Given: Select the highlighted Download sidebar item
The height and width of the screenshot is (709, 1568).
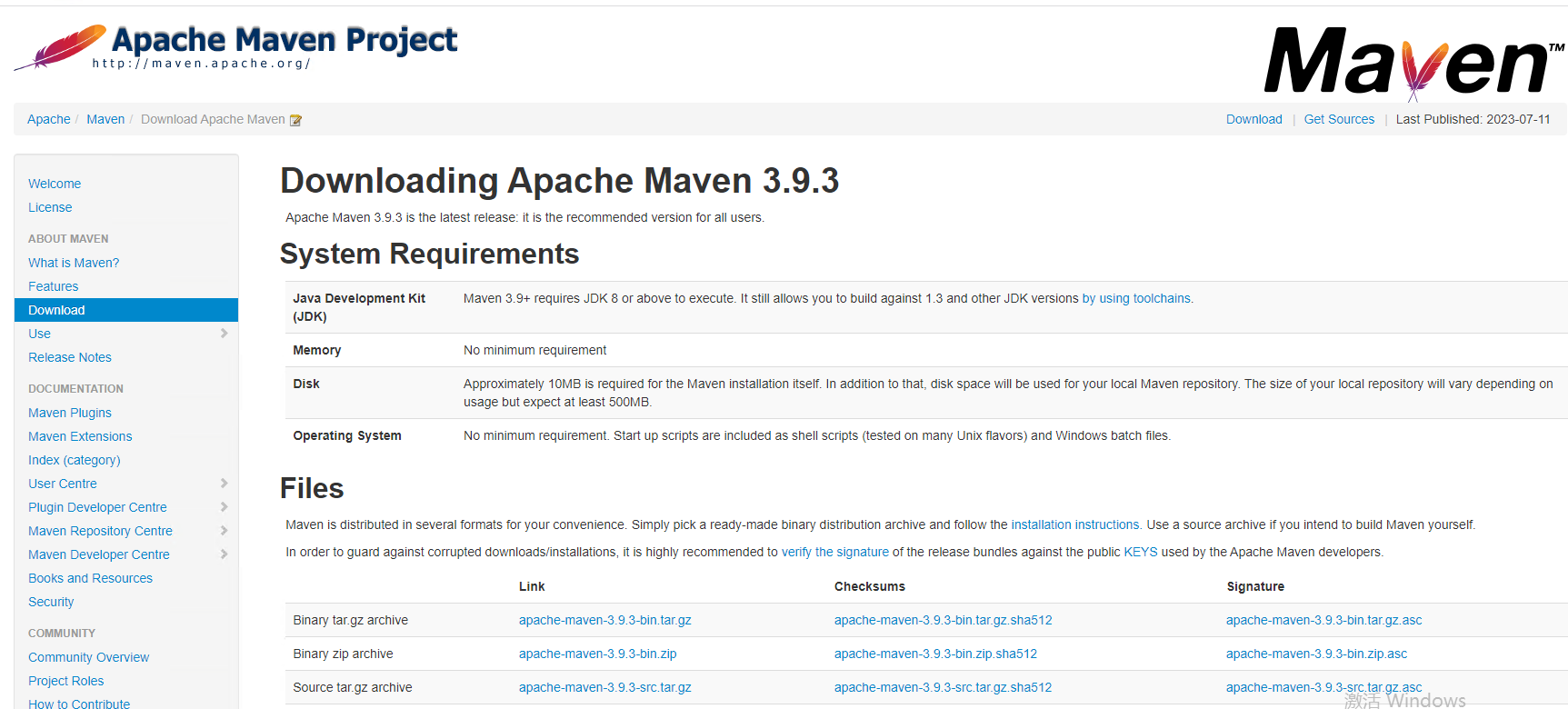Looking at the screenshot, I should 126,310.
